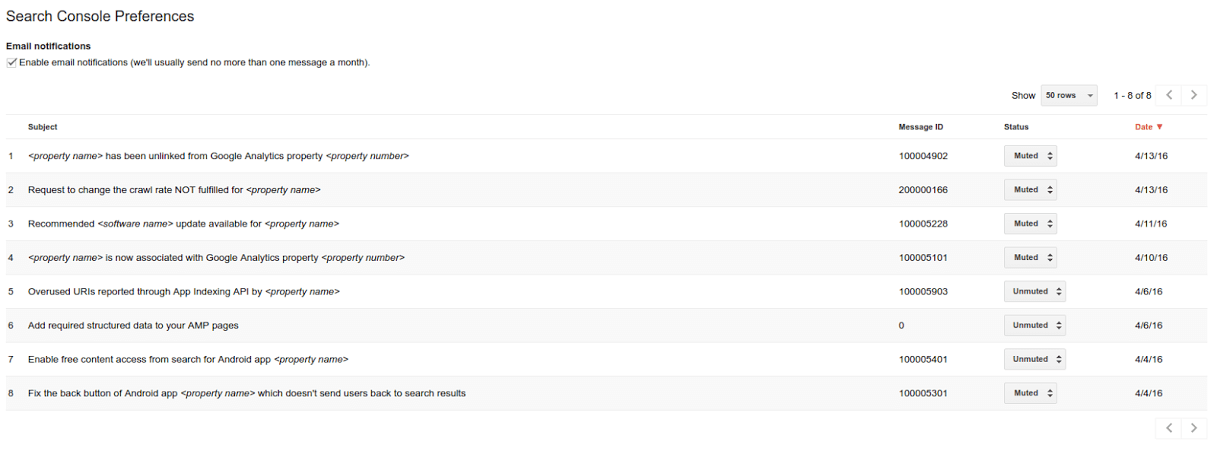Sort table by Subject column header
The image size is (1217, 451).
[x=42, y=127]
